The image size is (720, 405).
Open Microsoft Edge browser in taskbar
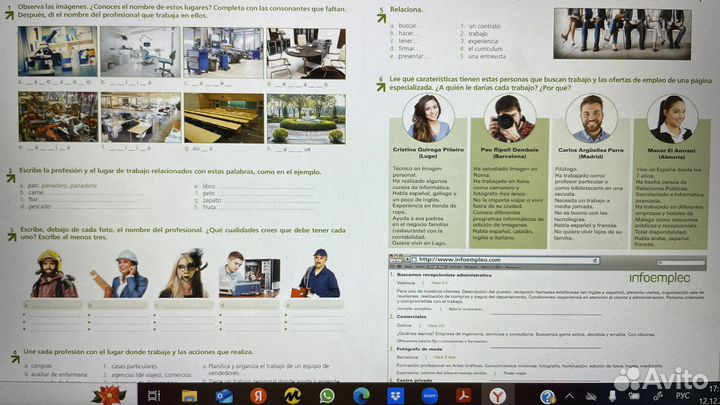[361, 396]
